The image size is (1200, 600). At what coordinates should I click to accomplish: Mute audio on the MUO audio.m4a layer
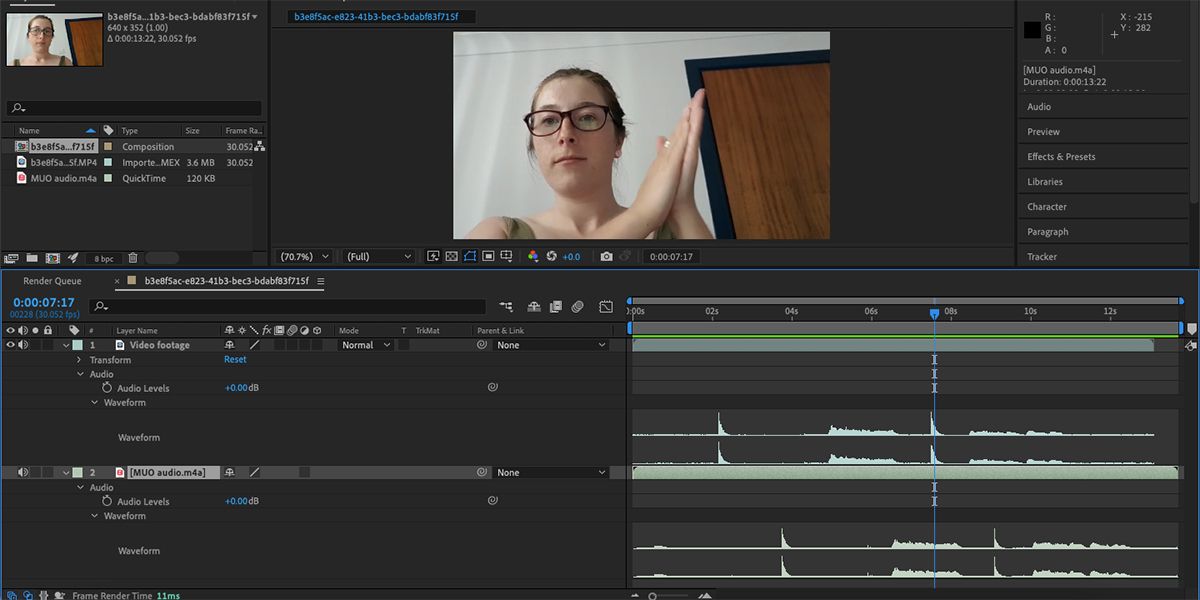(x=22, y=471)
